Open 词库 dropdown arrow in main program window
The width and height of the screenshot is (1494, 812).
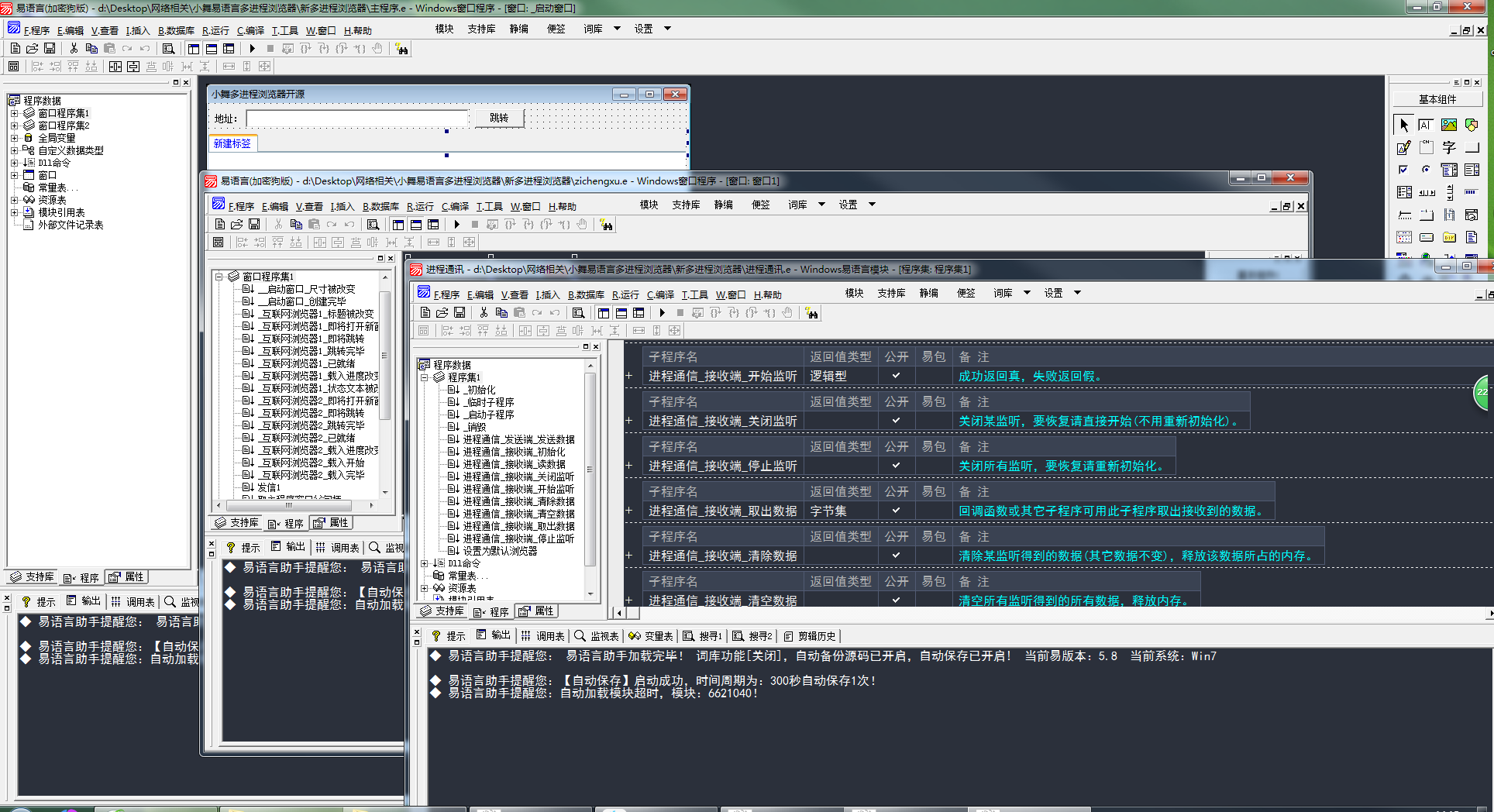pyautogui.click(x=617, y=29)
